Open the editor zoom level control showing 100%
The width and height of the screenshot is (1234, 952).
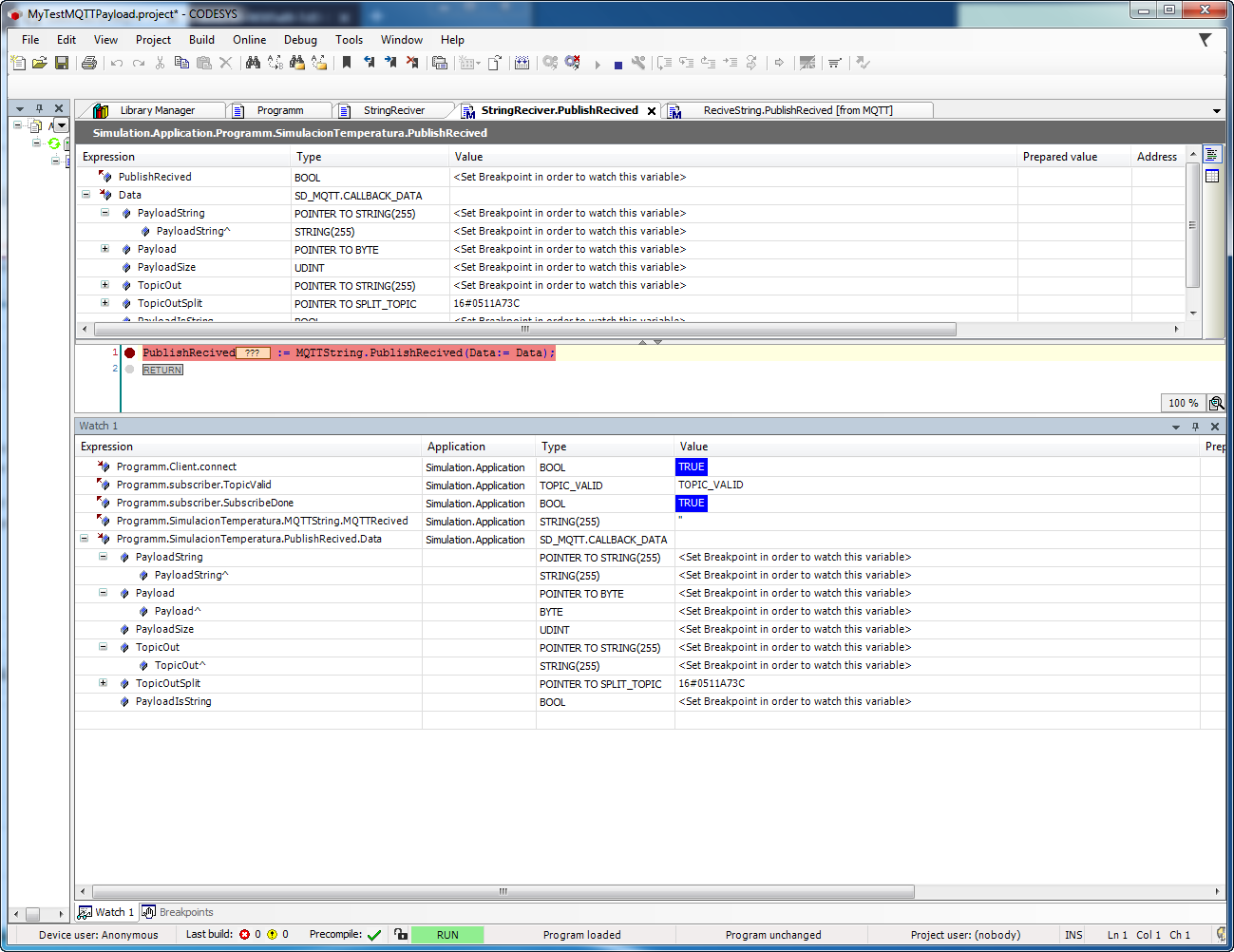pyautogui.click(x=1181, y=403)
